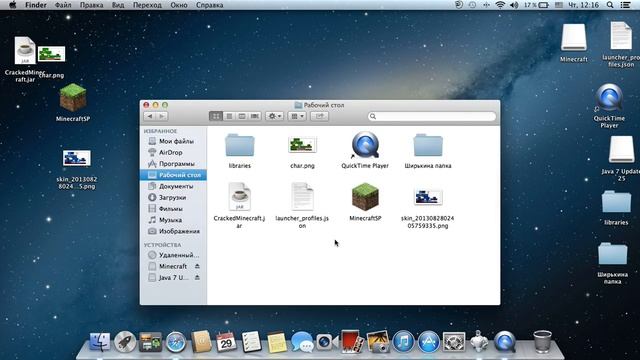The image size is (640, 360).
Task: Open the Apple menu
Action: click(x=13, y=5)
